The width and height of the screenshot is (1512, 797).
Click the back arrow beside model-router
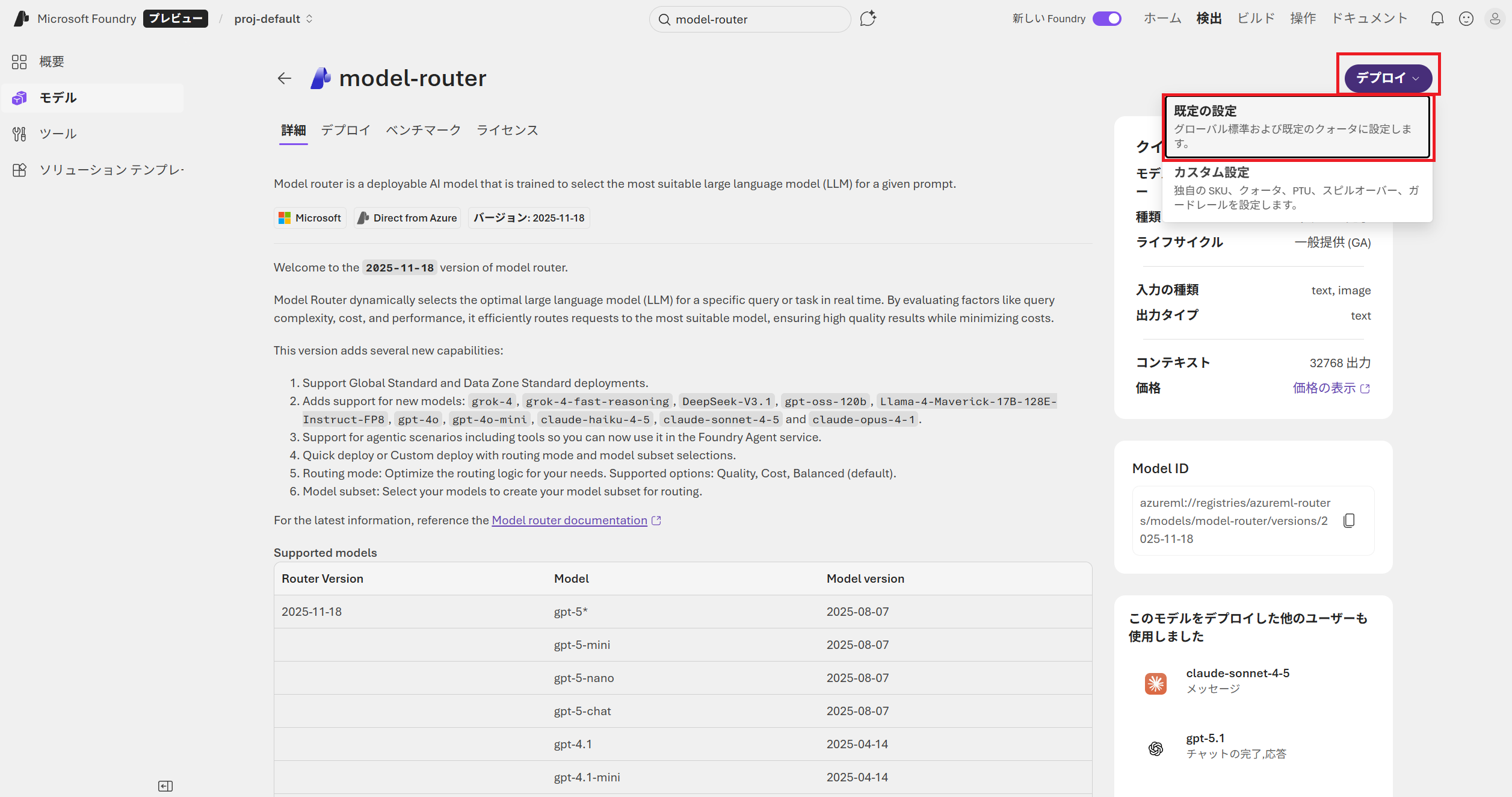[284, 78]
